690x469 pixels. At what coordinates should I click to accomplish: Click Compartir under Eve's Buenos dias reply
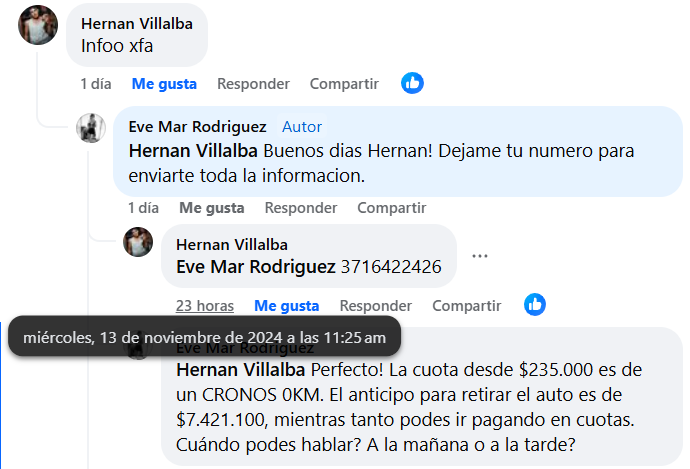coord(392,208)
